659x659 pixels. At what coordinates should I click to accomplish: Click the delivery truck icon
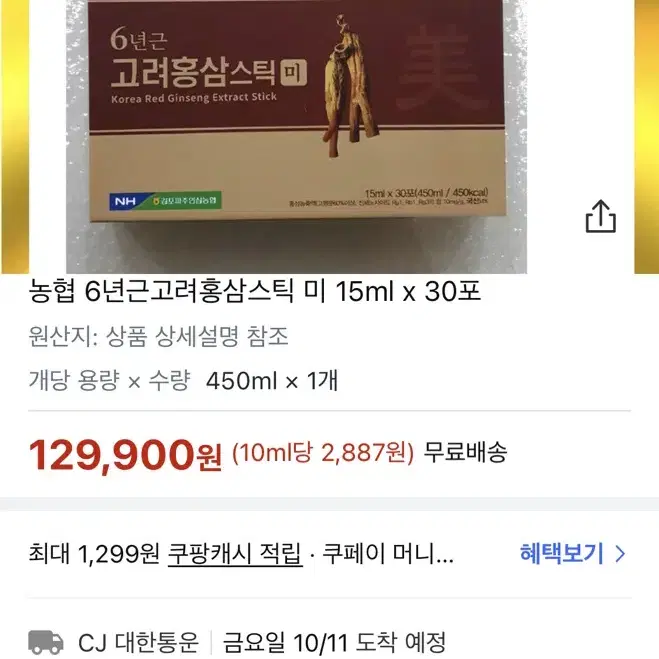(x=46, y=642)
